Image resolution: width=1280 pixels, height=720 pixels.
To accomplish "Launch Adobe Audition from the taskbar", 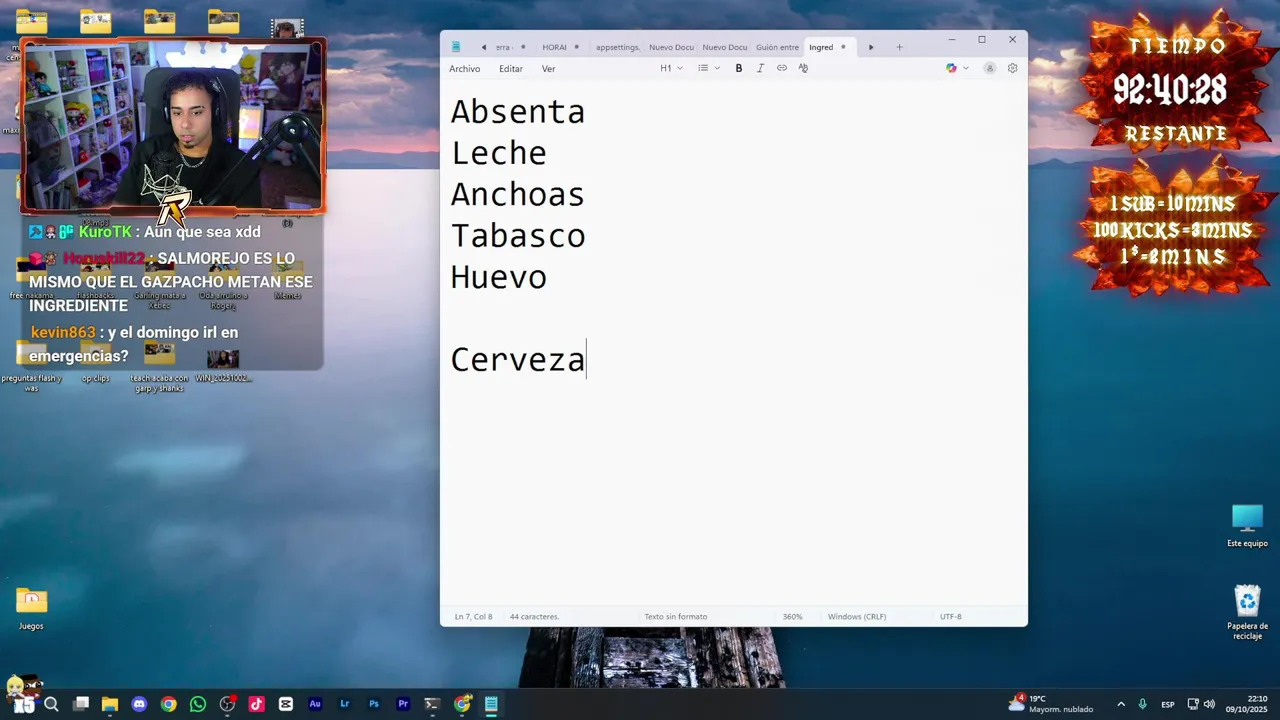I will pos(315,704).
